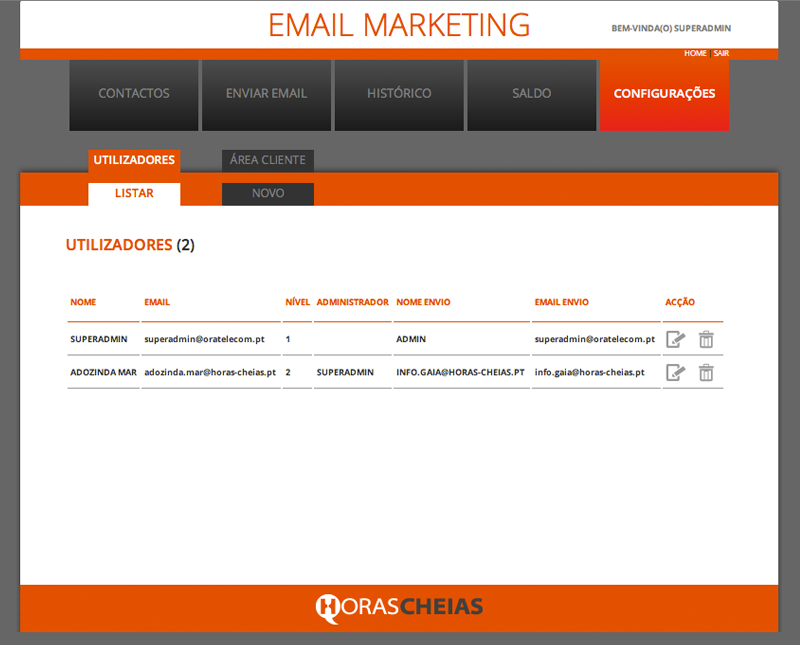
Task: Open the NOVO sub-tab
Action: tap(268, 193)
